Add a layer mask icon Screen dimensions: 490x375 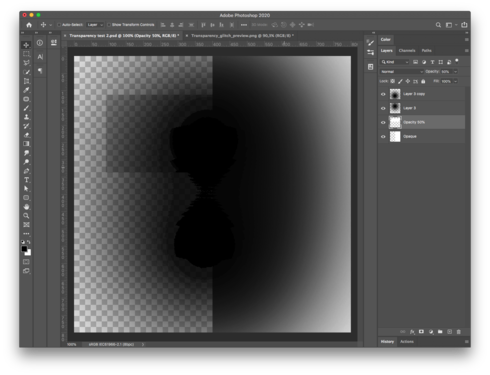[421, 332]
